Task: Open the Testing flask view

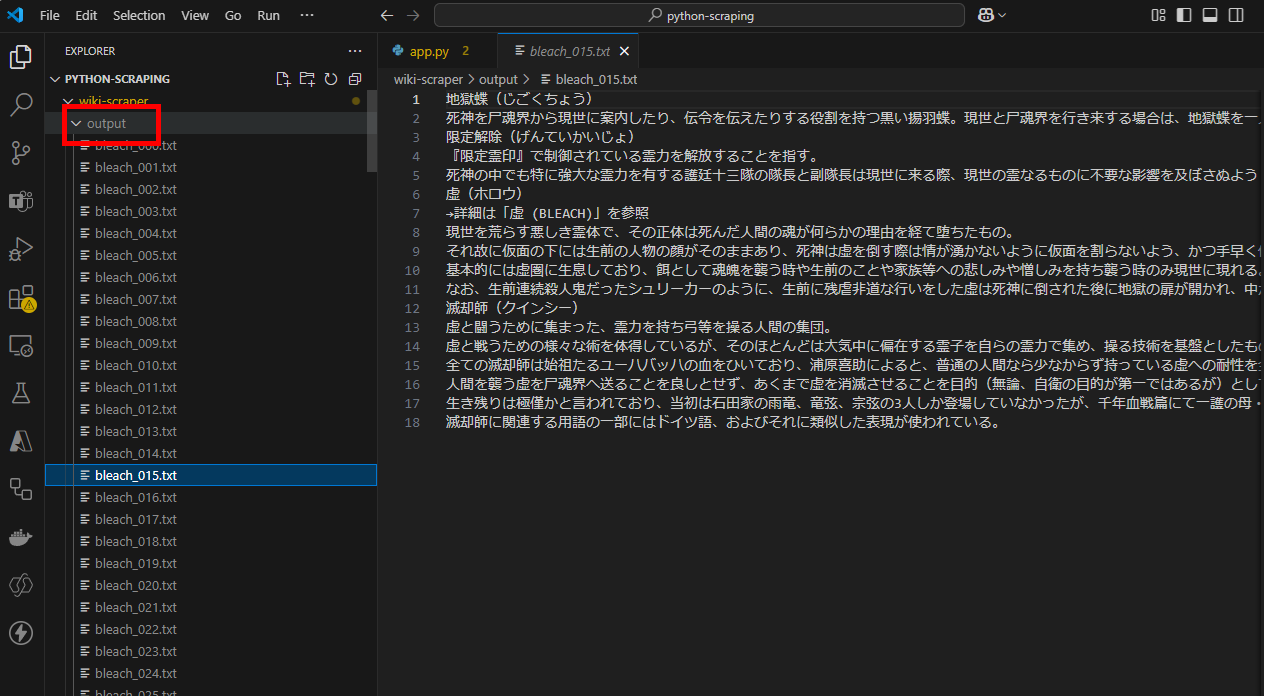Action: [x=21, y=392]
